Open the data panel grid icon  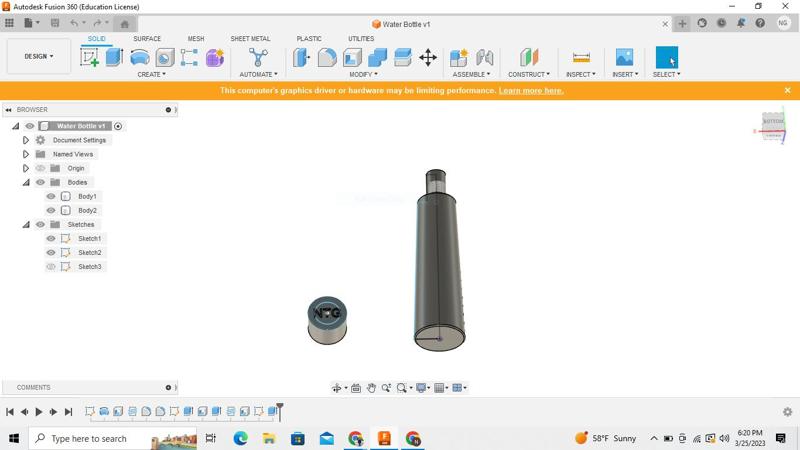[9, 23]
